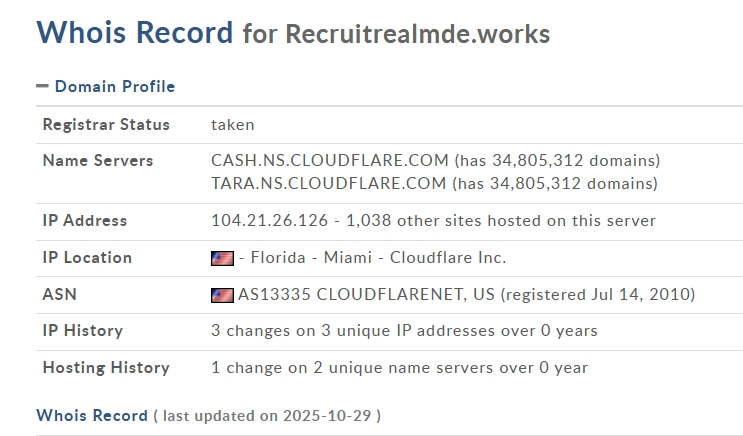Image resolution: width=743 pixels, height=436 pixels.
Task: Click the US flag icon in IP Location
Action: [x=222, y=258]
